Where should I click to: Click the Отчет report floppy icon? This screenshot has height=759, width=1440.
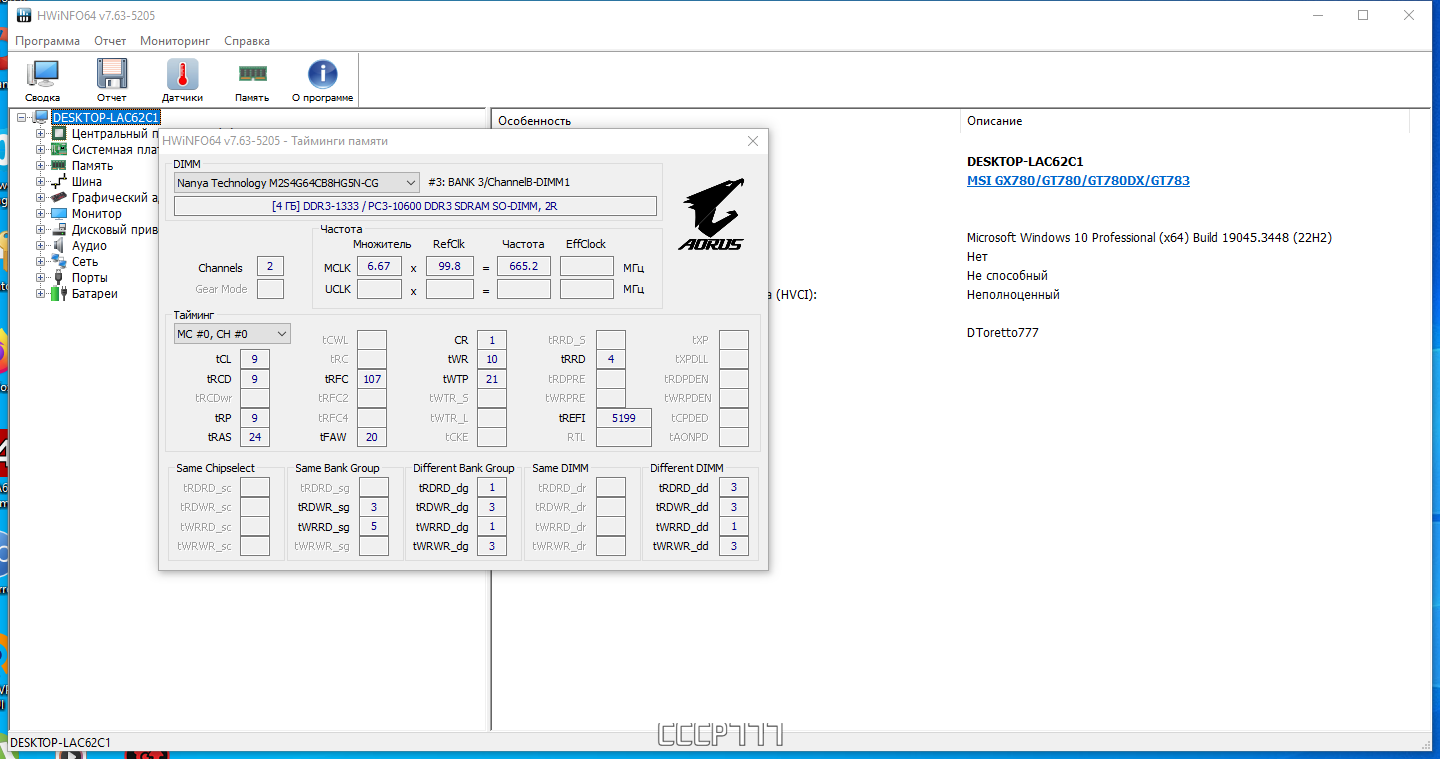[112, 80]
